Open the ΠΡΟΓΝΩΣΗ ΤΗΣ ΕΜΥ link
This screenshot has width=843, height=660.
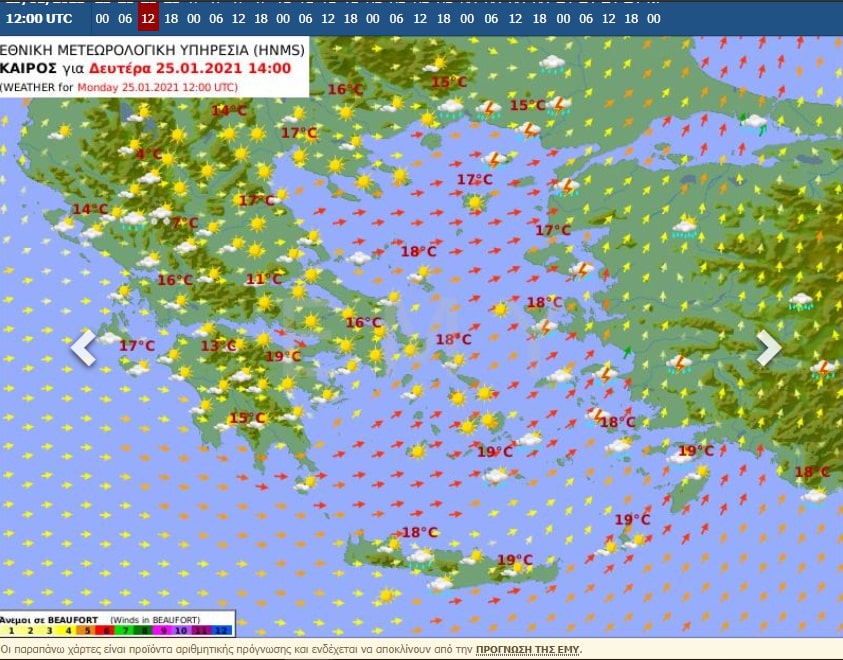click(527, 650)
